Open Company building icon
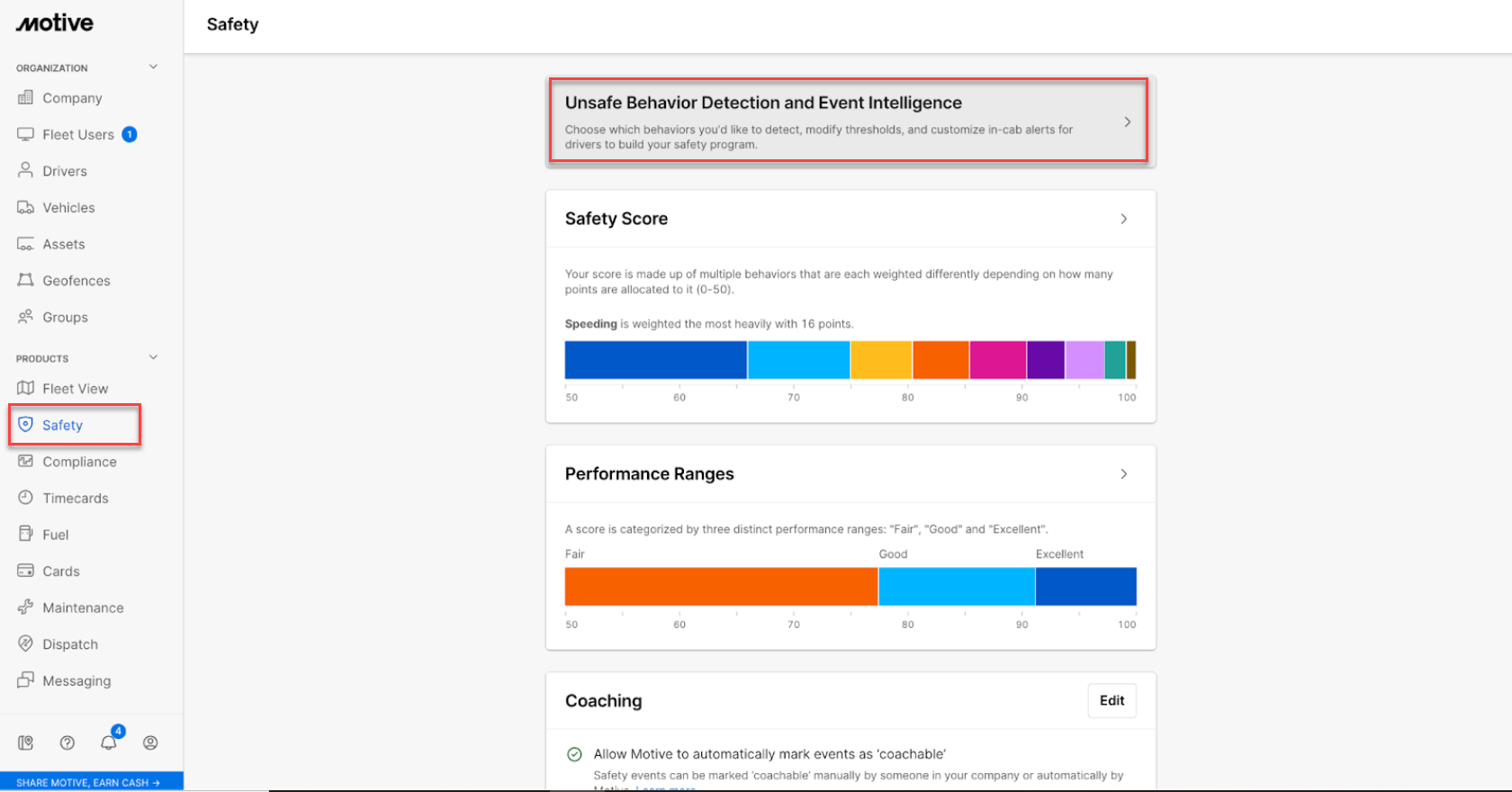This screenshot has height=792, width=1512. pos(25,97)
